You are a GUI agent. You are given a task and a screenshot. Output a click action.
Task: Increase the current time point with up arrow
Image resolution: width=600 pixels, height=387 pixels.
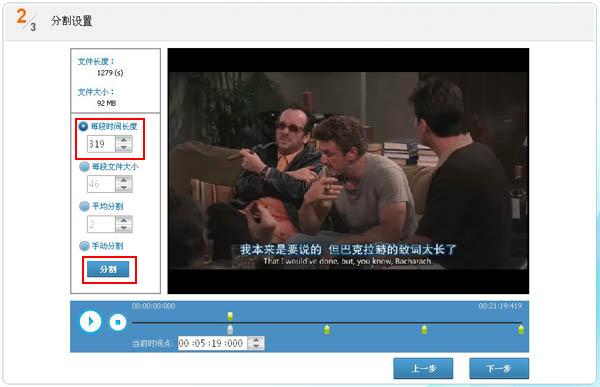point(256,340)
